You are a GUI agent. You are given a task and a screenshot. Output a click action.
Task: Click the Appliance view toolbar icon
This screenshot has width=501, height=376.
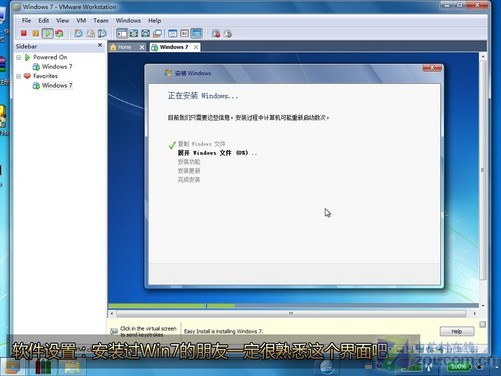tap(184, 33)
